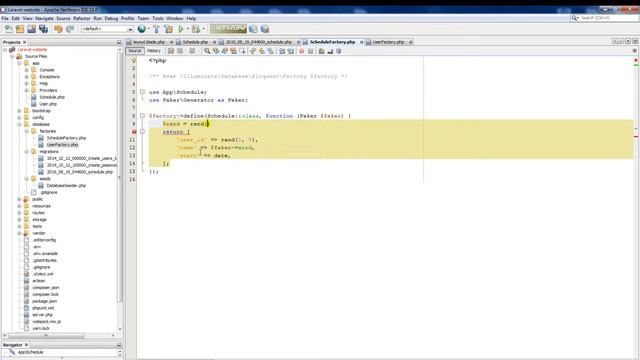
Task: Collapse code fold at return line 10
Action: pos(142,131)
